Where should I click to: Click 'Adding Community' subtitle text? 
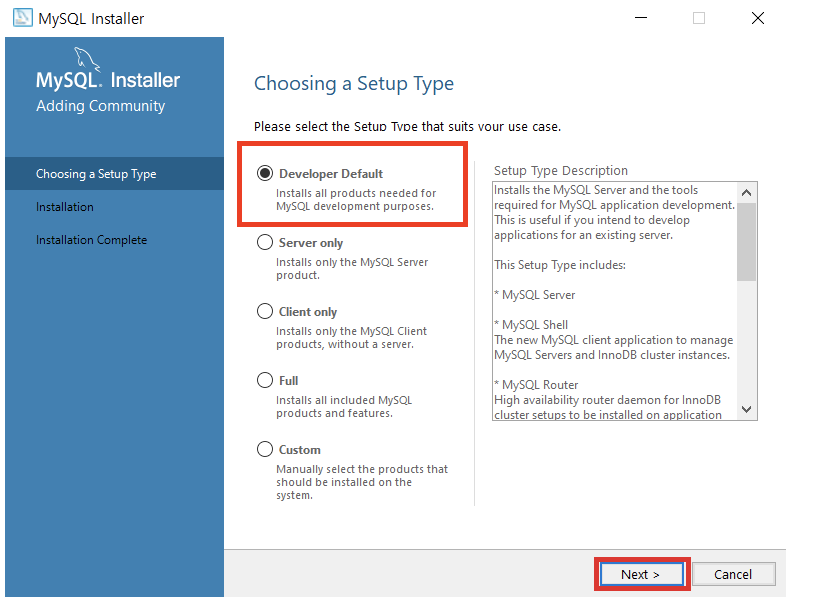tap(101, 106)
